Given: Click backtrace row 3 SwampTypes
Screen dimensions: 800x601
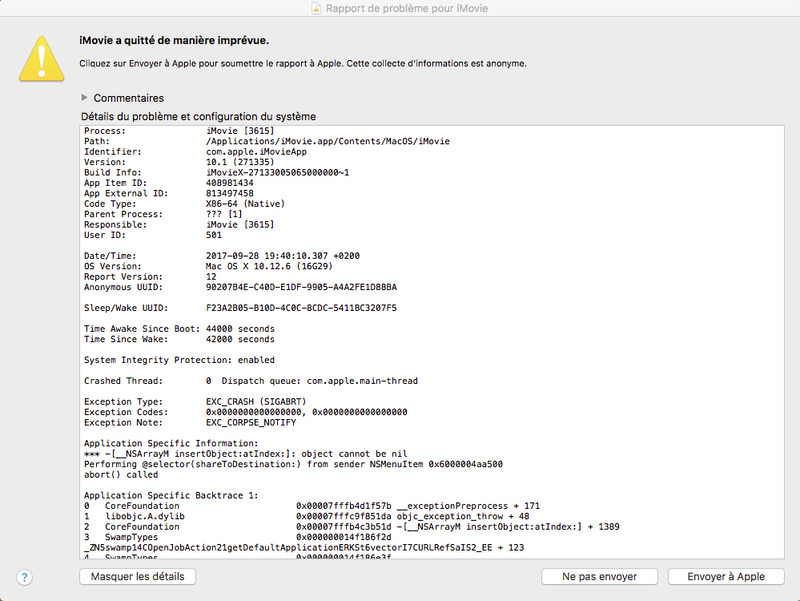Looking at the screenshot, I should point(238,537).
